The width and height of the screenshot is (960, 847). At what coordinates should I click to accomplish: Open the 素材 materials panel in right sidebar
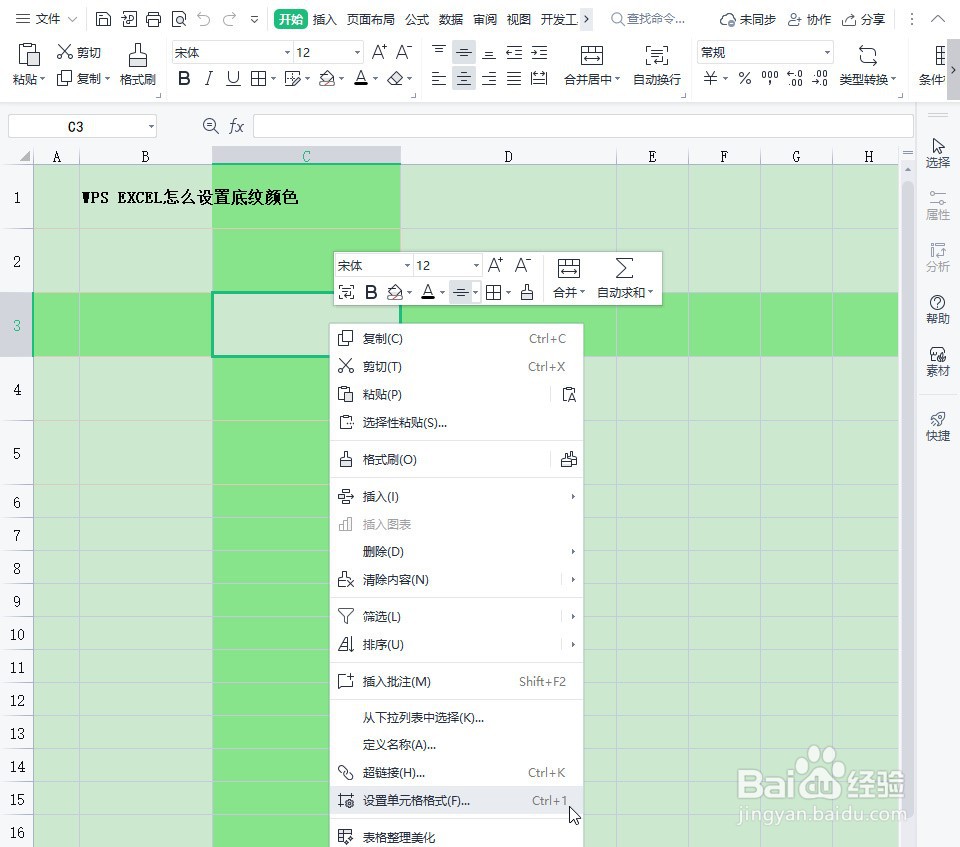coord(937,362)
